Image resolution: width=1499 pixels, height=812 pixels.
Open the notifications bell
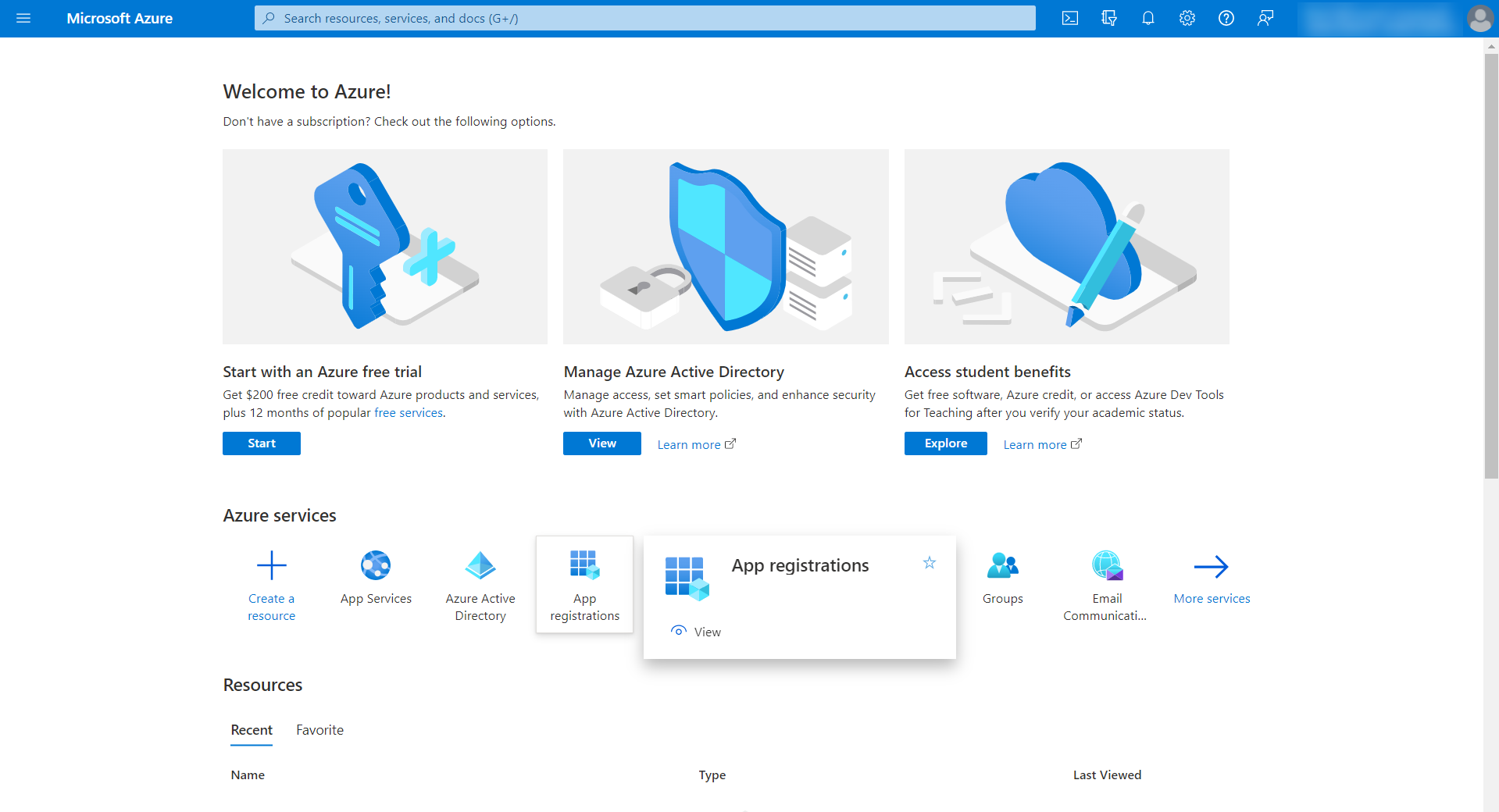tap(1147, 18)
